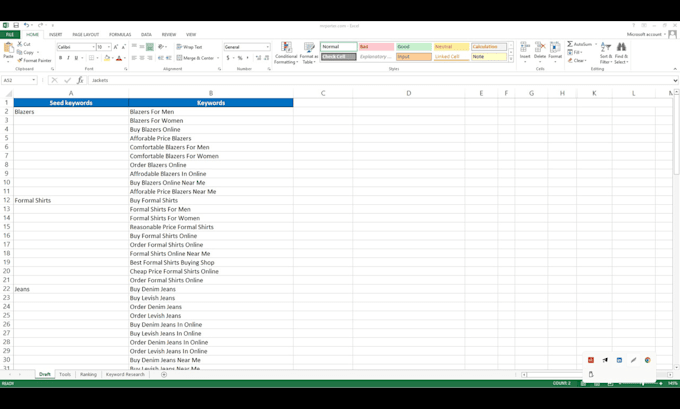680x409 pixels.
Task: Toggle align text right
Action: click(150, 58)
